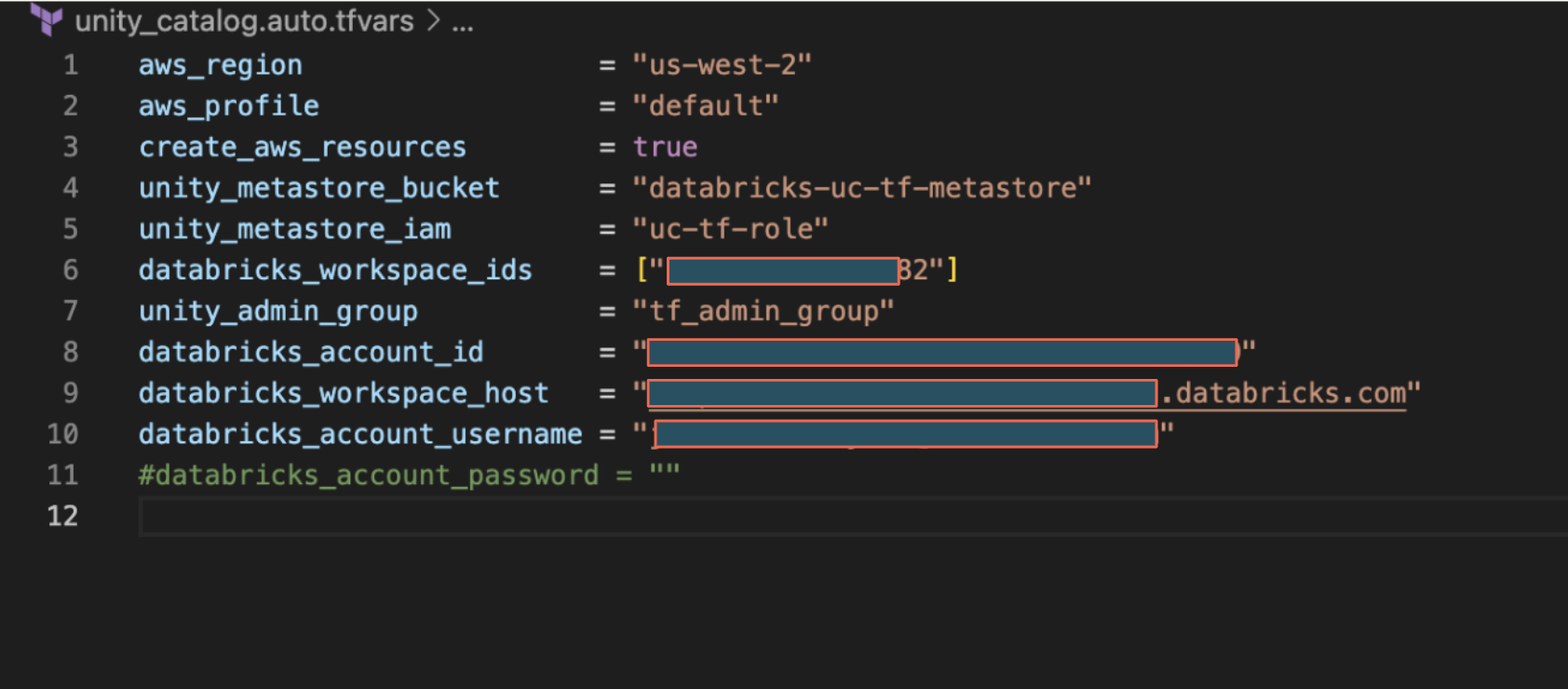Viewport: 1568px width, 689px height.
Task: Place cursor on empty line 12
Action: (x=853, y=516)
